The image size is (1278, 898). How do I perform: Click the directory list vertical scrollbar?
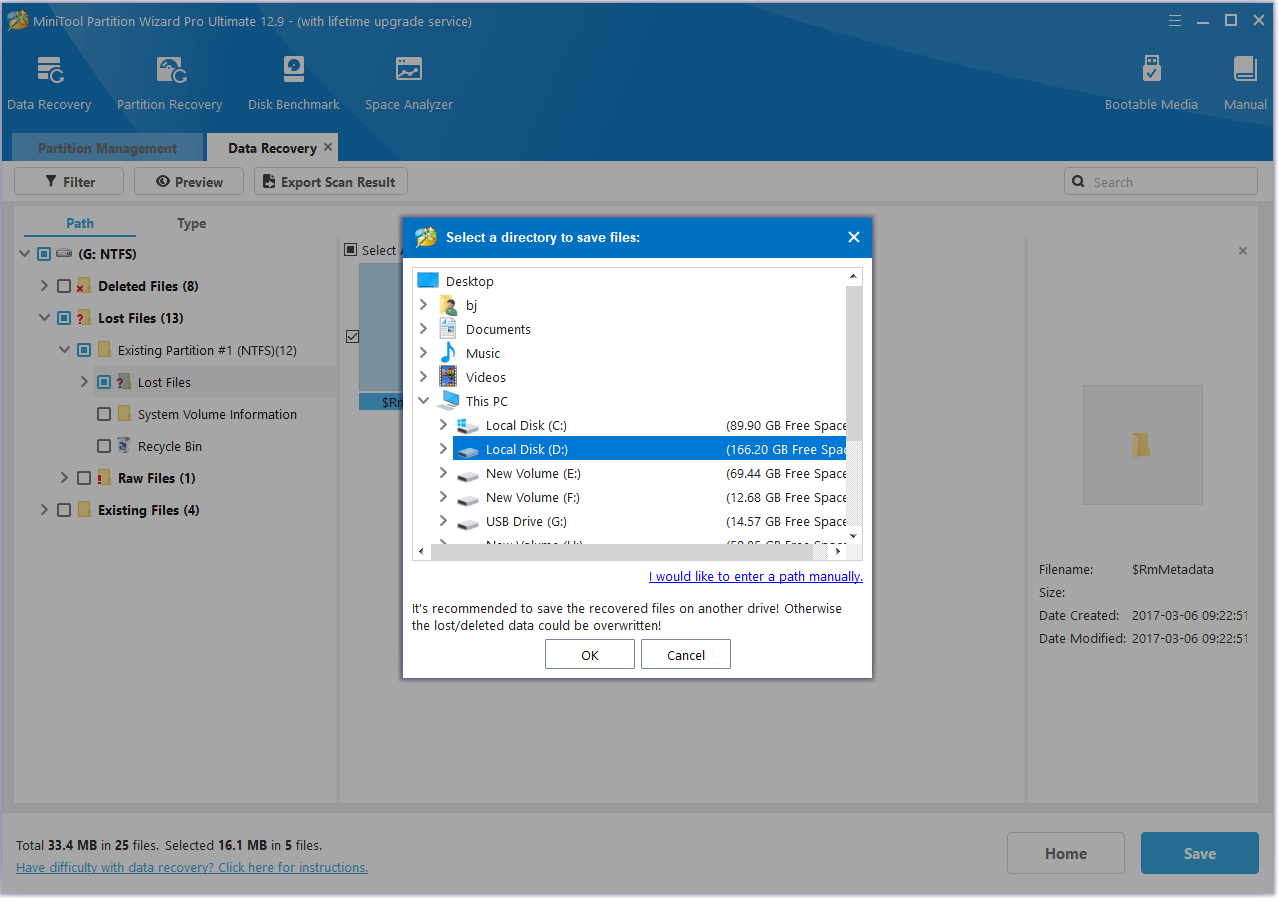[x=854, y=400]
